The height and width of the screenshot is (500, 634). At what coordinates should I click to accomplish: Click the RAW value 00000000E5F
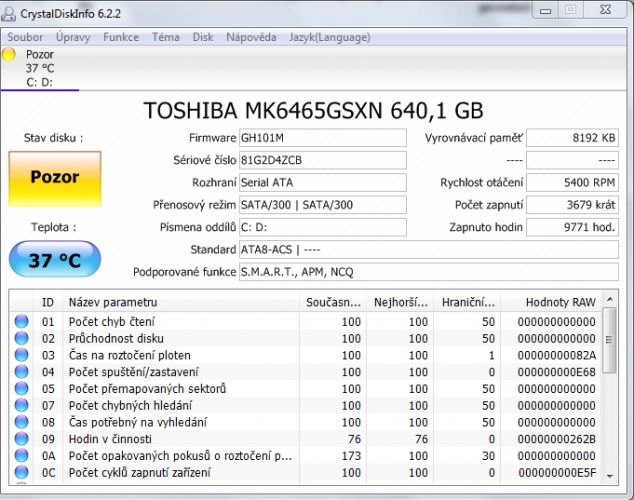pyautogui.click(x=557, y=473)
